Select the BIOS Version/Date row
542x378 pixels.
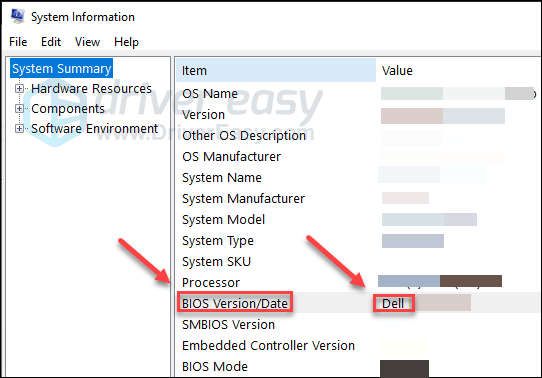click(x=358, y=303)
